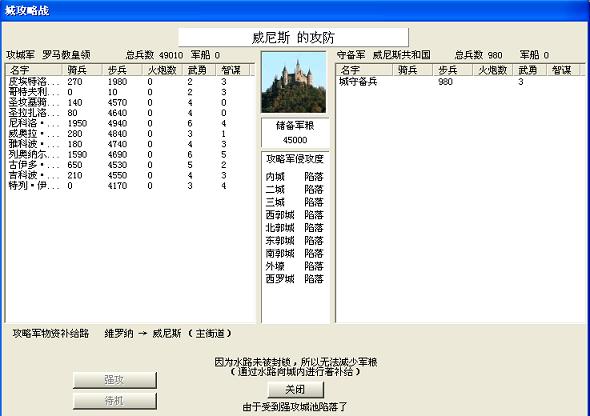Select the 城守备兵 defender row
Screen dimensions: 590x416
click(459, 82)
